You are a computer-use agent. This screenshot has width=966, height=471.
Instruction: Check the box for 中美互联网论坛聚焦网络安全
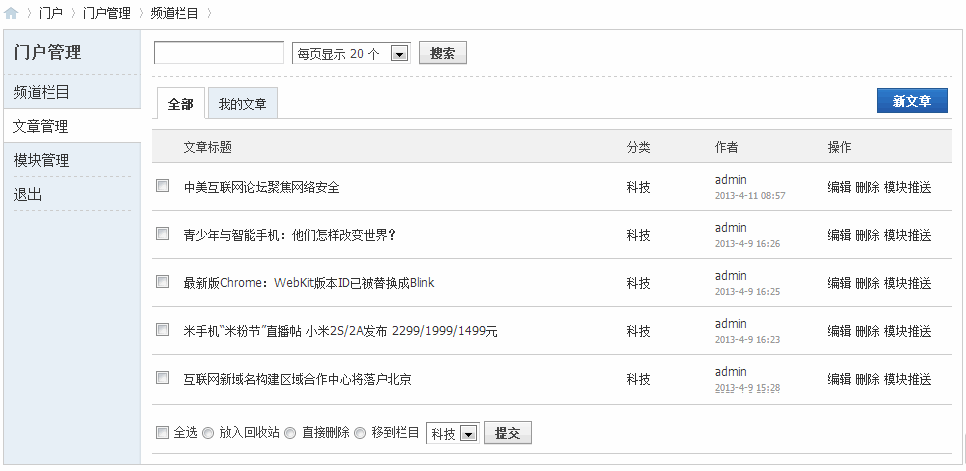click(163, 186)
